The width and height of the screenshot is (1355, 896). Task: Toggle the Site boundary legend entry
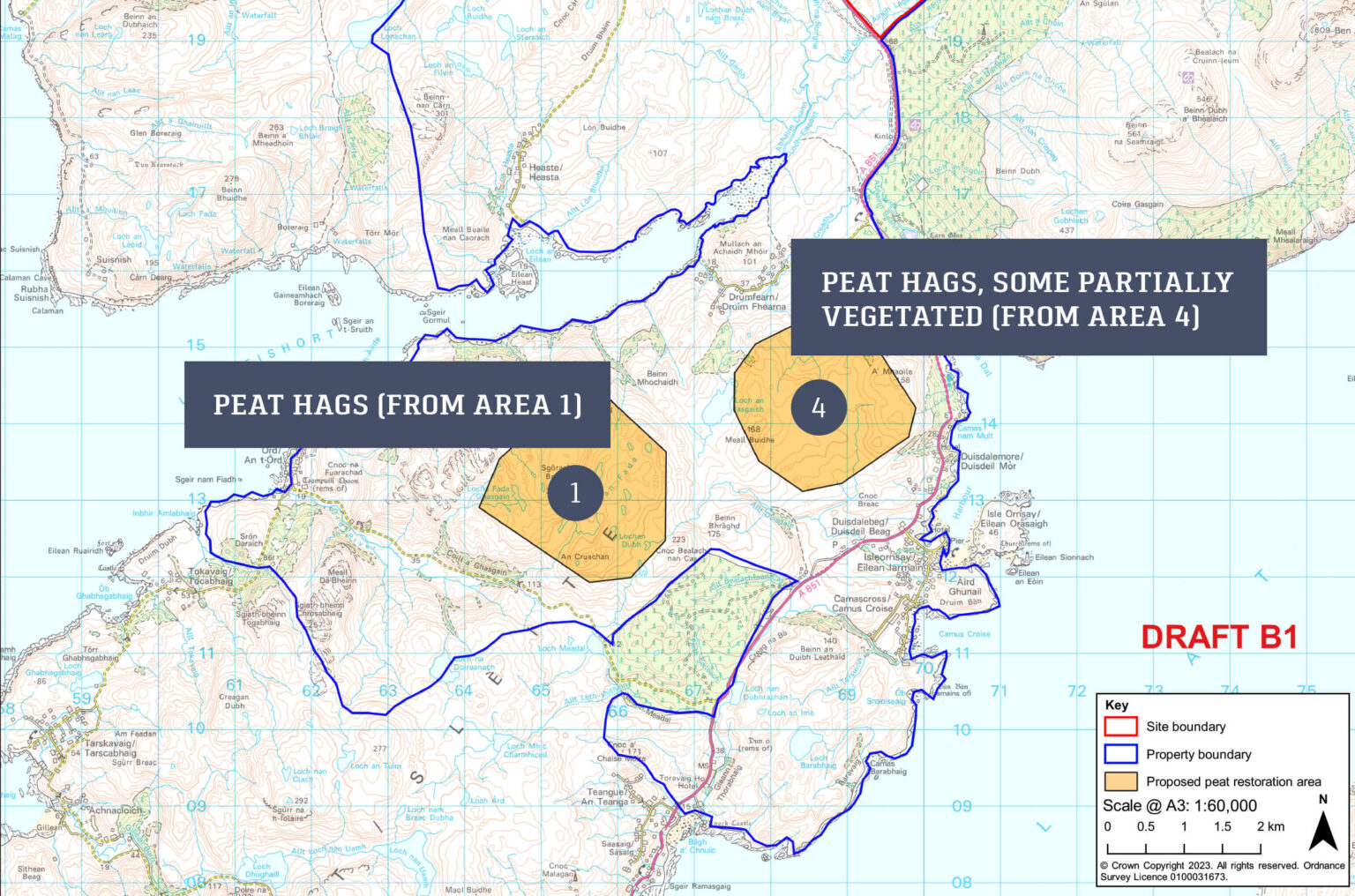click(x=1186, y=727)
